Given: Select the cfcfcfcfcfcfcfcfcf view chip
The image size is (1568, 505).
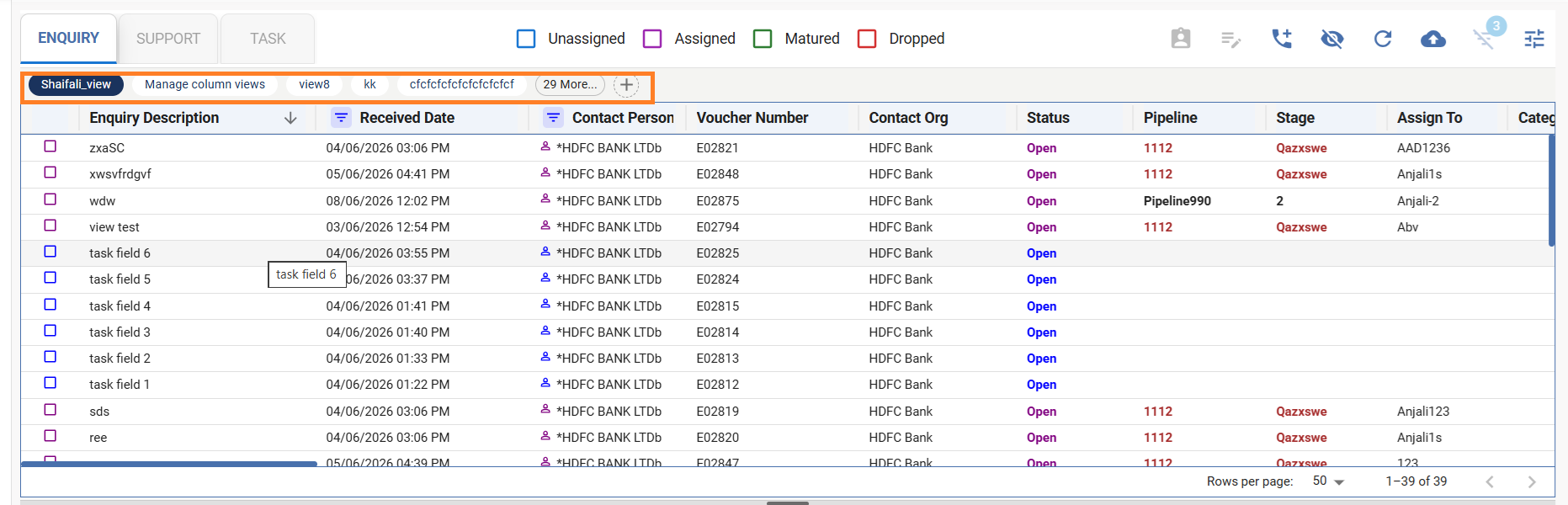Looking at the screenshot, I should point(461,84).
